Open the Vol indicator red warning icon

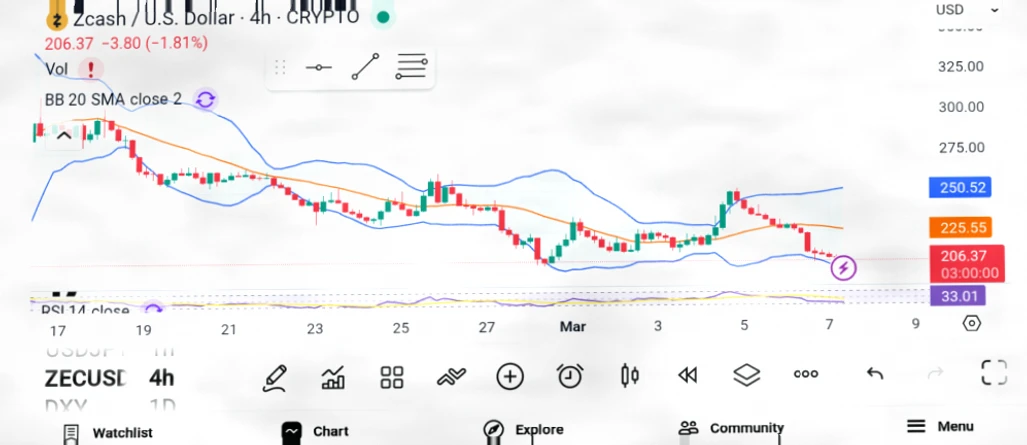90,69
